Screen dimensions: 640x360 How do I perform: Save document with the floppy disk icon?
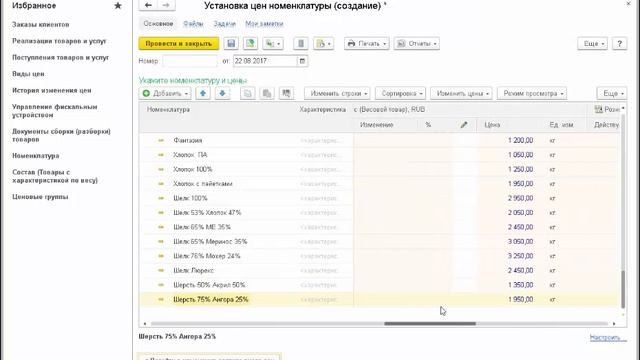pyautogui.click(x=231, y=43)
